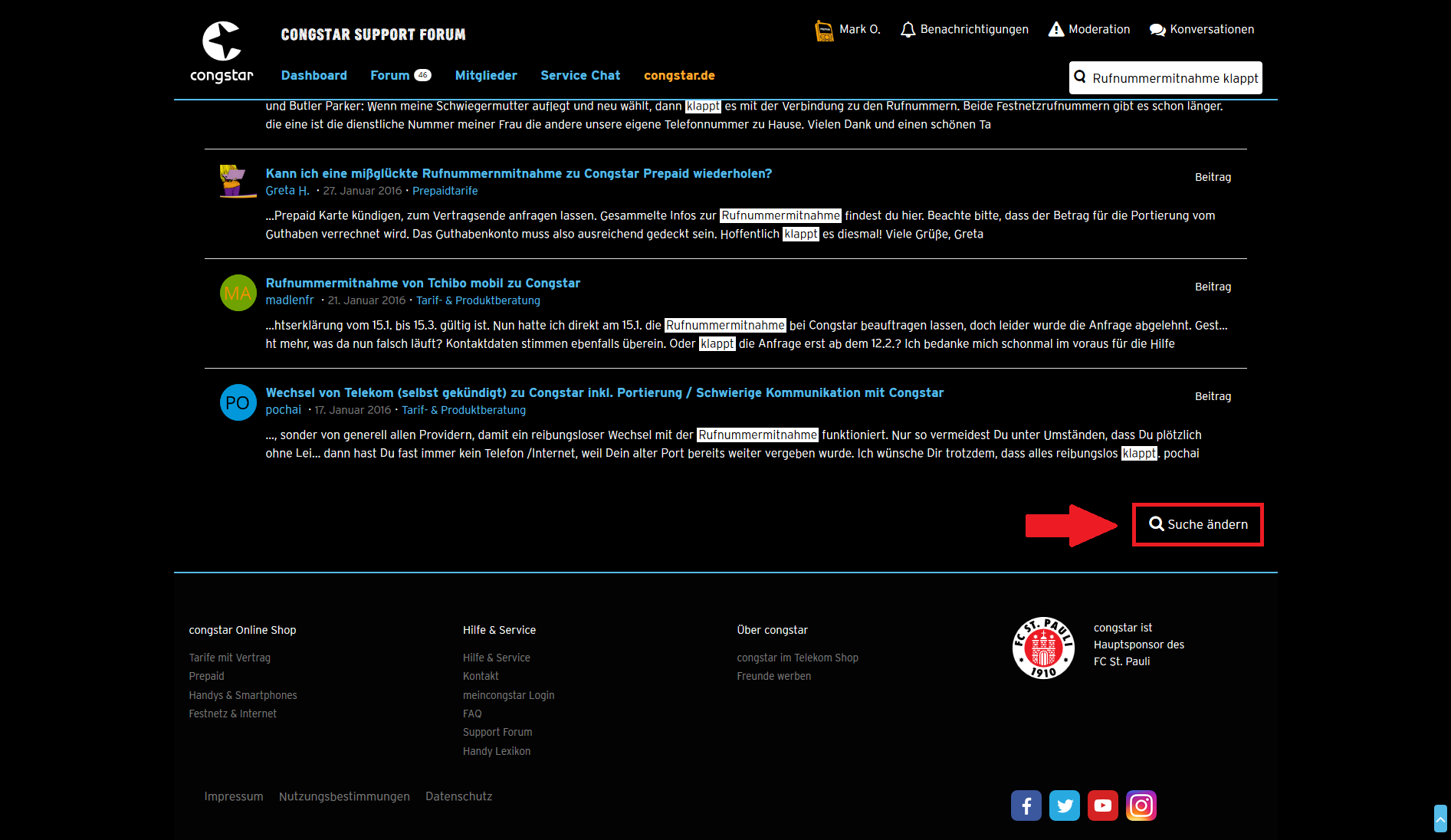
Task: Click the scroll-to-top arrow button
Action: coord(1440,819)
